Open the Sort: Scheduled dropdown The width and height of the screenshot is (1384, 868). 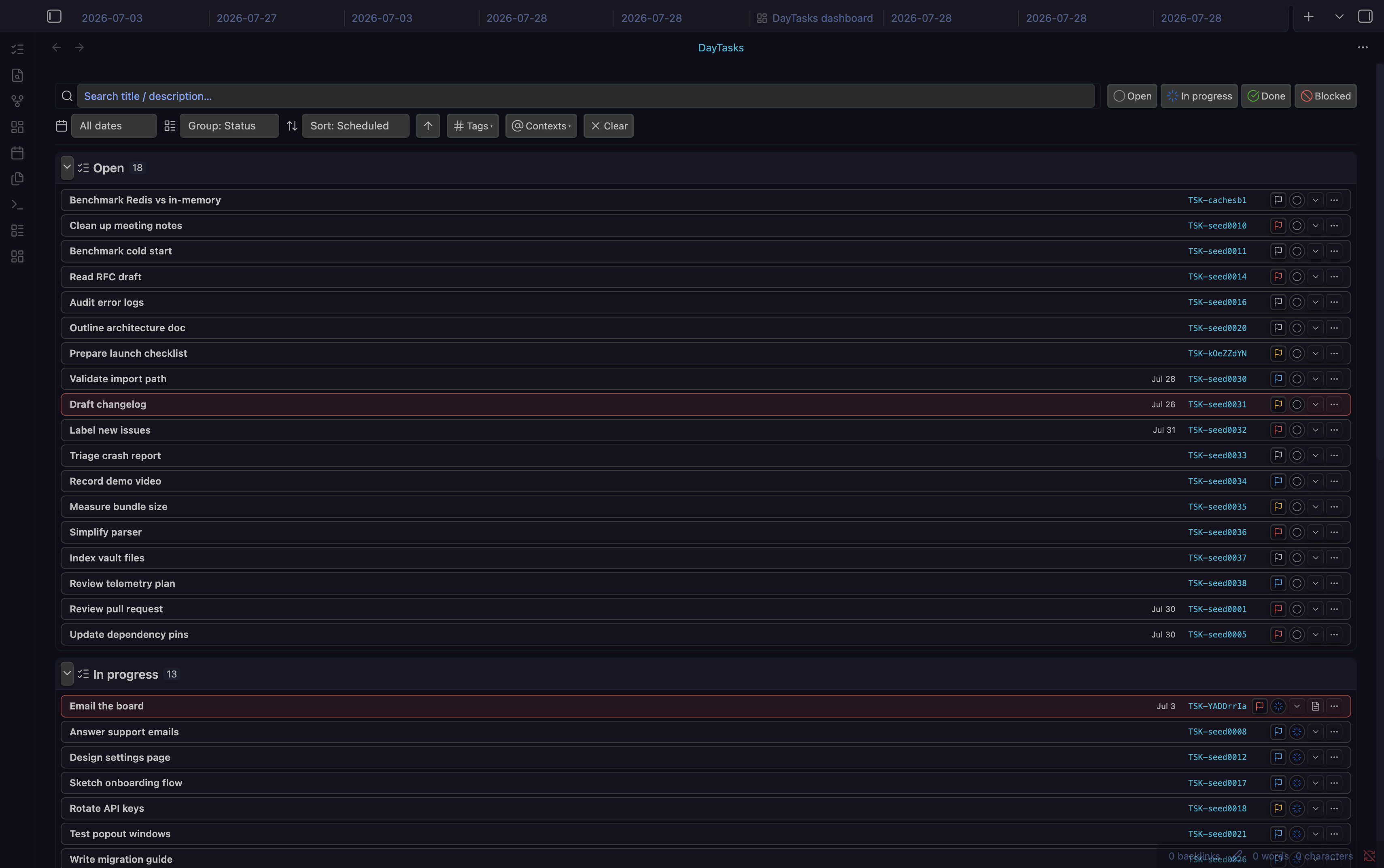pyautogui.click(x=355, y=126)
